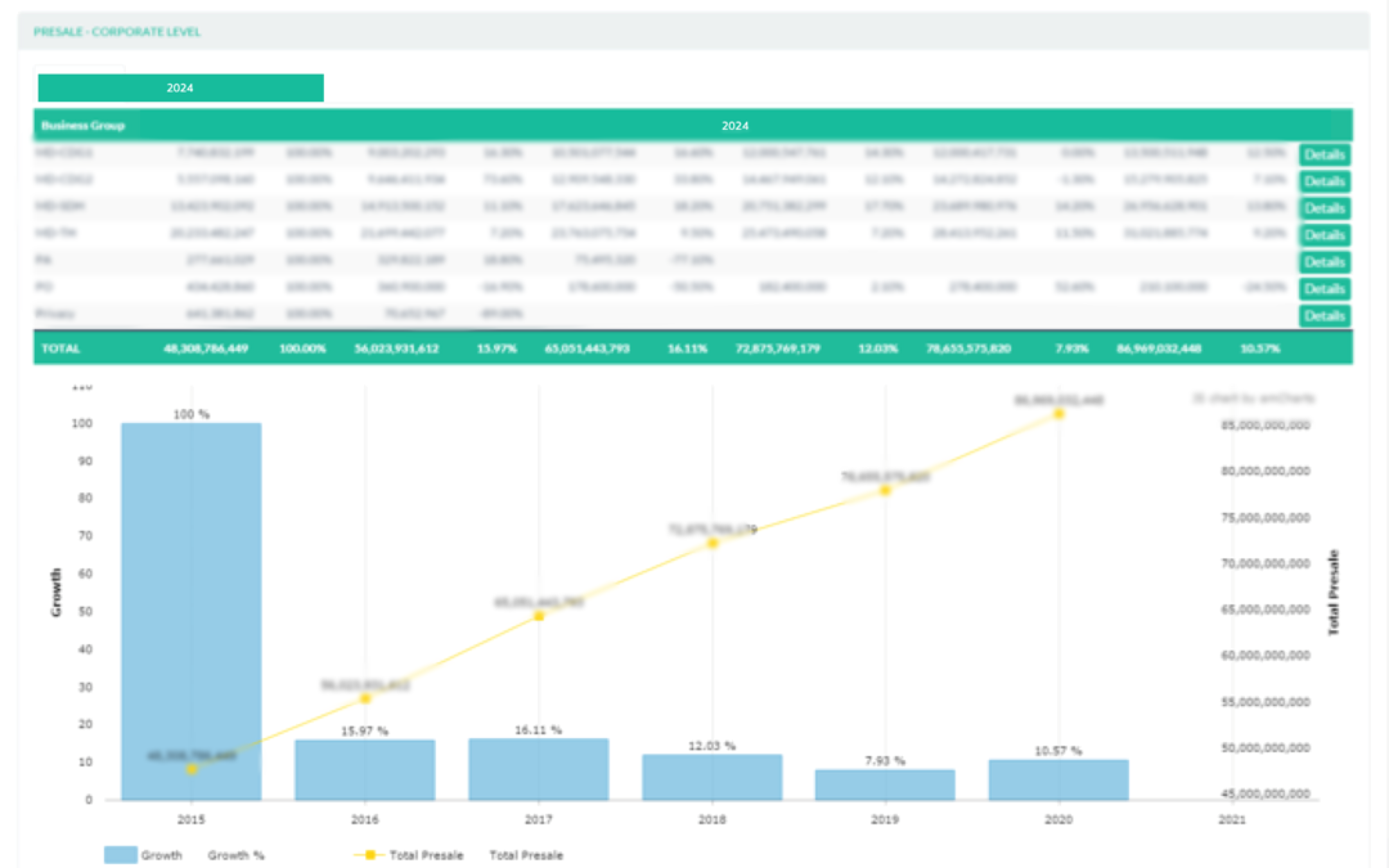
Task: Click the yellow data point on 2018 line
Action: point(713,544)
